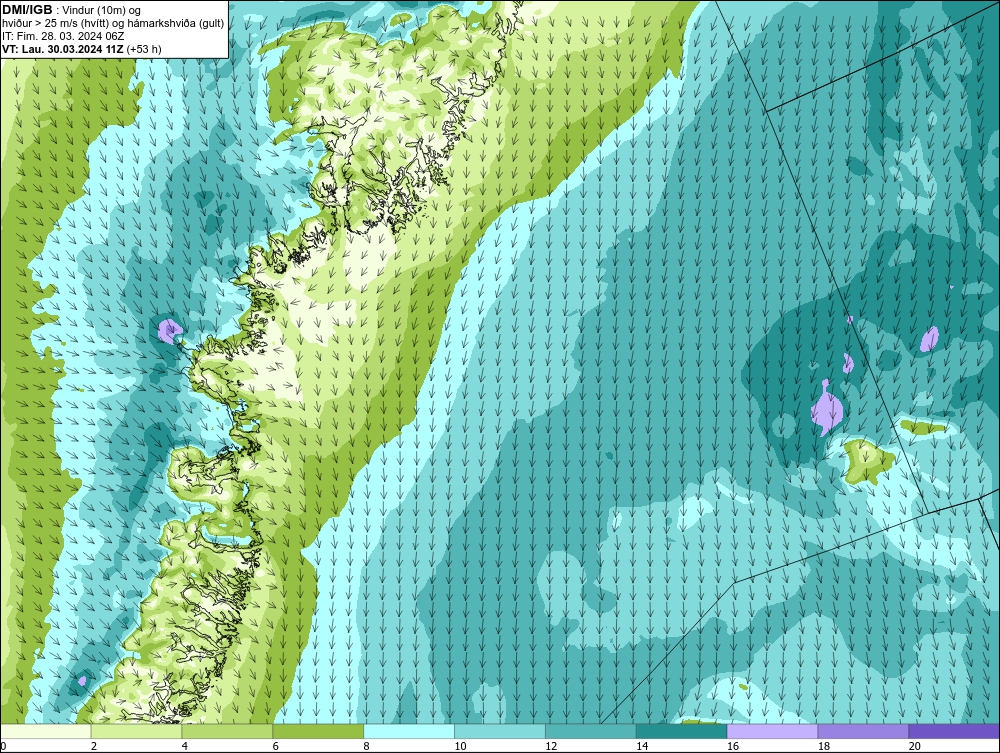1000x753 pixels.
Task: Click the legend value label 14
Action: point(642,746)
